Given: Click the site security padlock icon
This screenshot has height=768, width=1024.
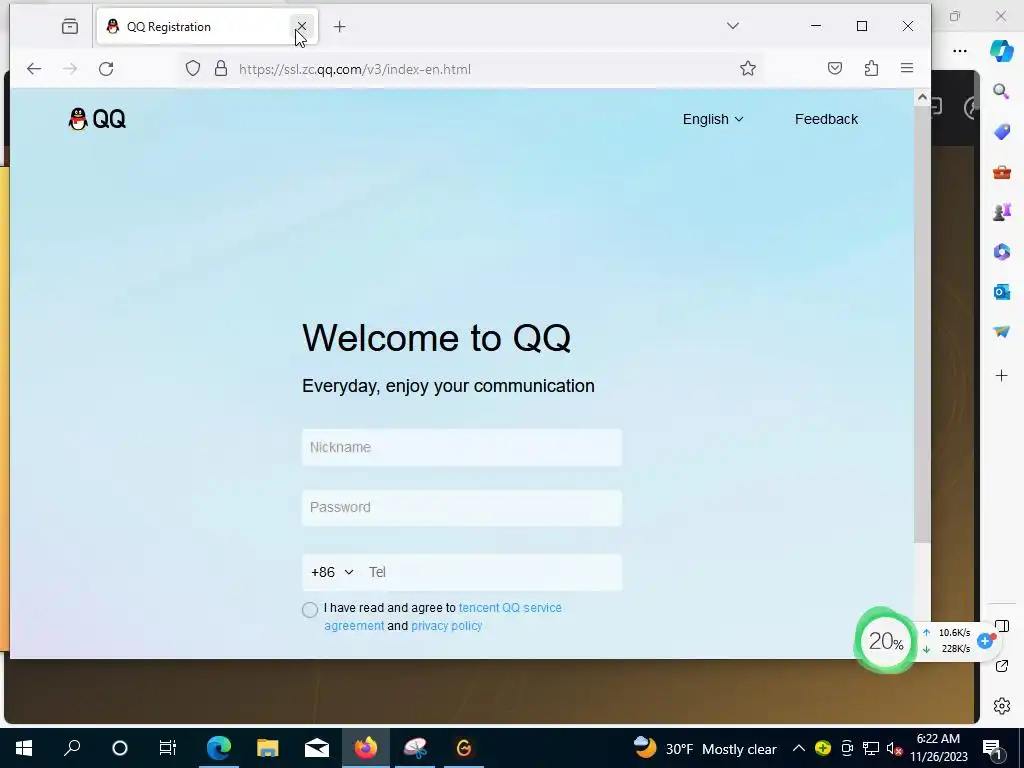Looking at the screenshot, I should (x=221, y=69).
